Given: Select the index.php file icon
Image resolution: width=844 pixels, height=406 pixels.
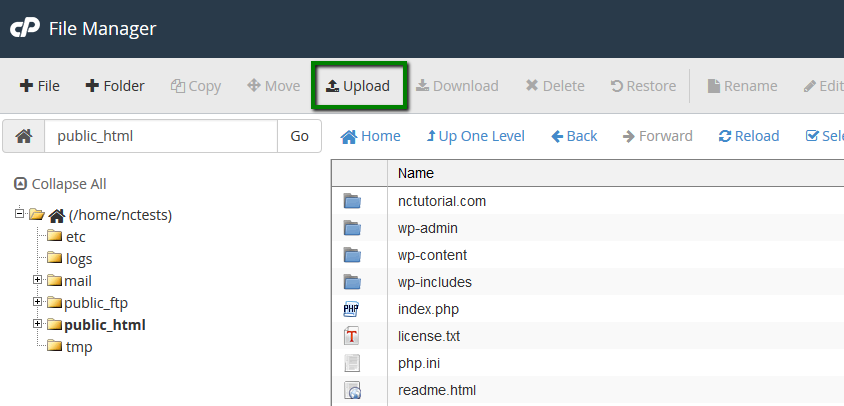Looking at the screenshot, I should [352, 309].
